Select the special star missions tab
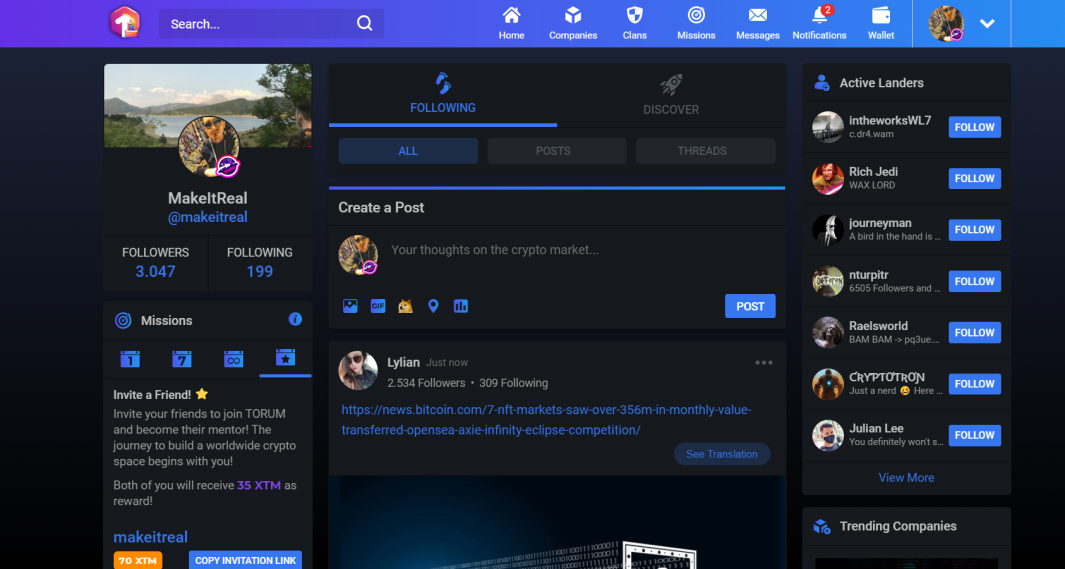This screenshot has width=1065, height=569. tap(285, 359)
